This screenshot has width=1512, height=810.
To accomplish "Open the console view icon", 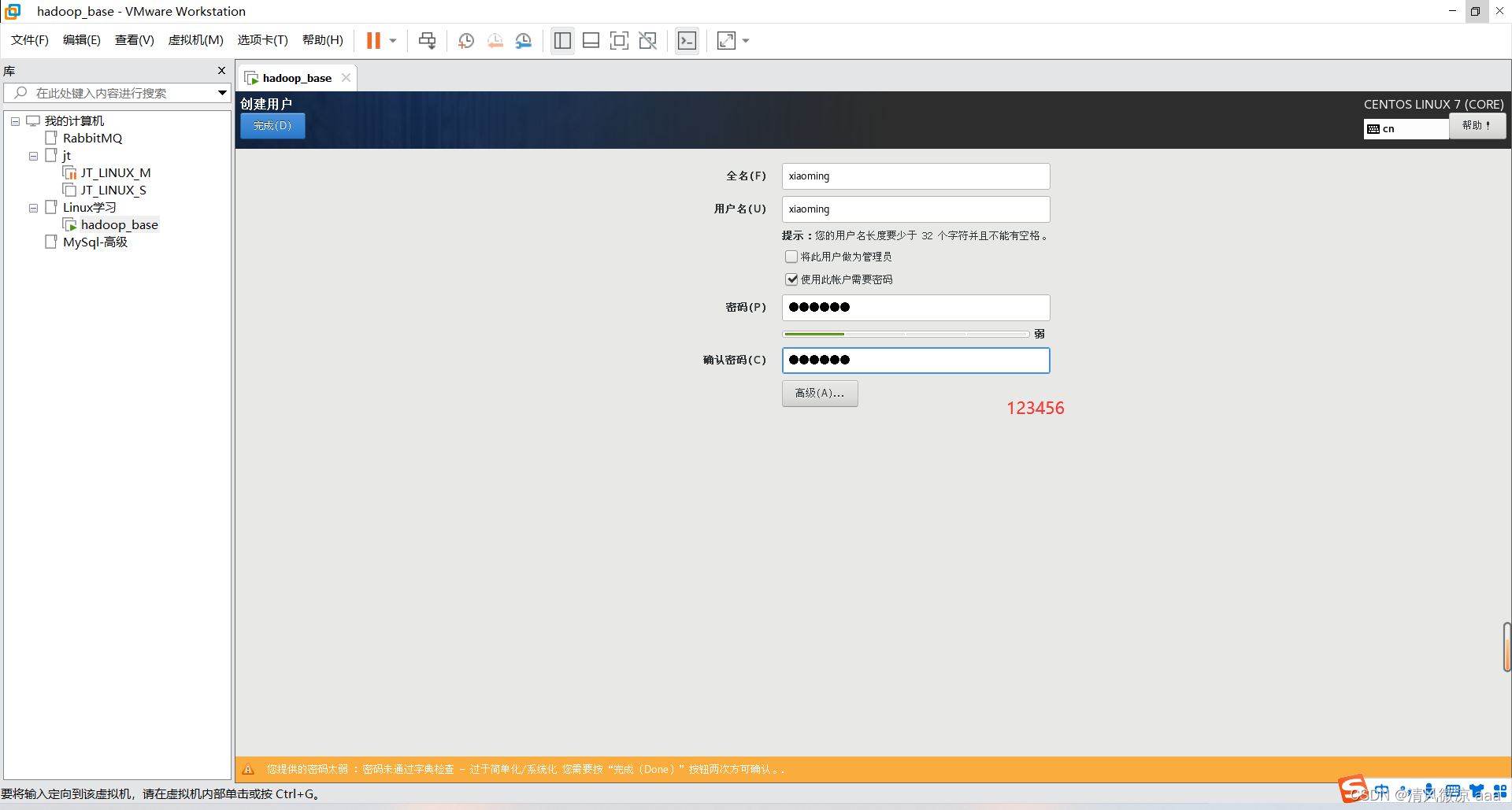I will point(687,40).
